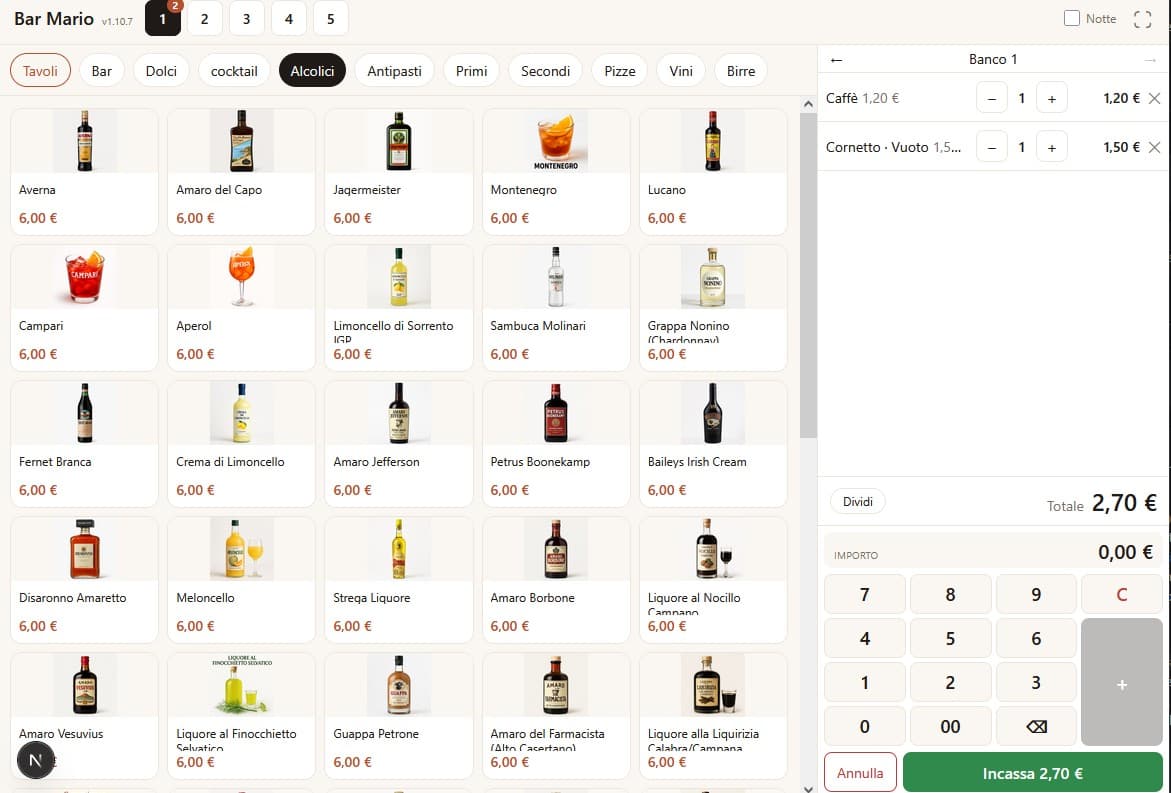Add Averna to the order
The width and height of the screenshot is (1171, 793).
[84, 172]
